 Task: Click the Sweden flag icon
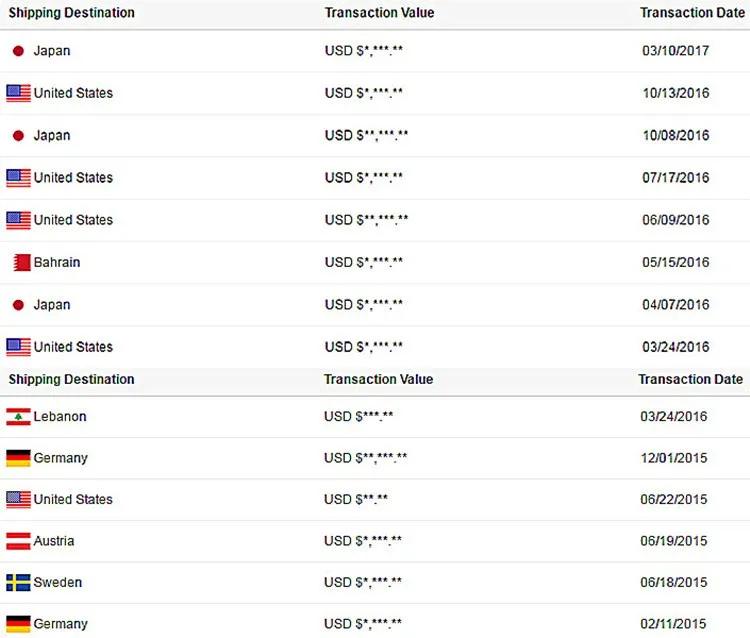[x=18, y=582]
